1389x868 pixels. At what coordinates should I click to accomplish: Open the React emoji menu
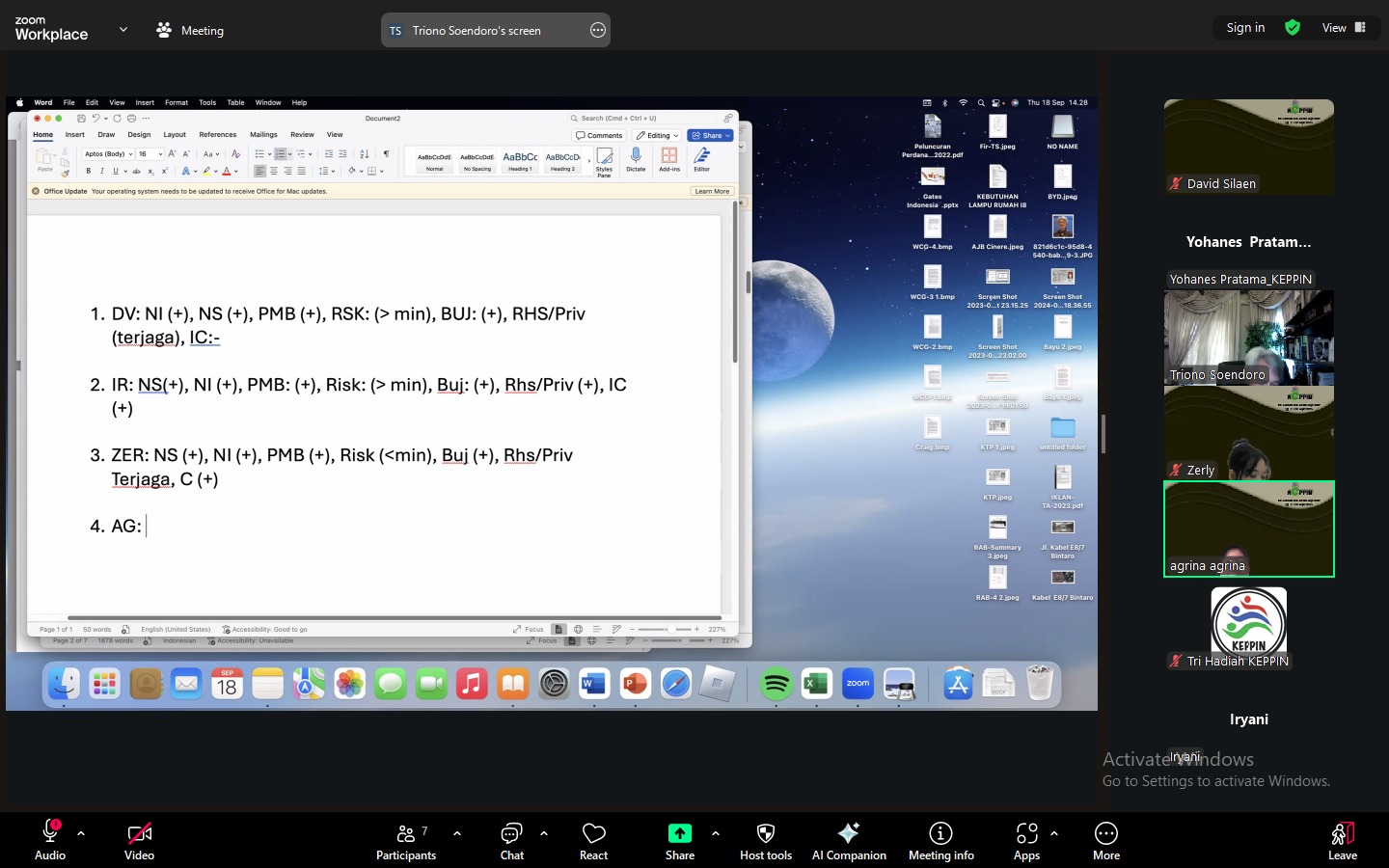tap(593, 841)
